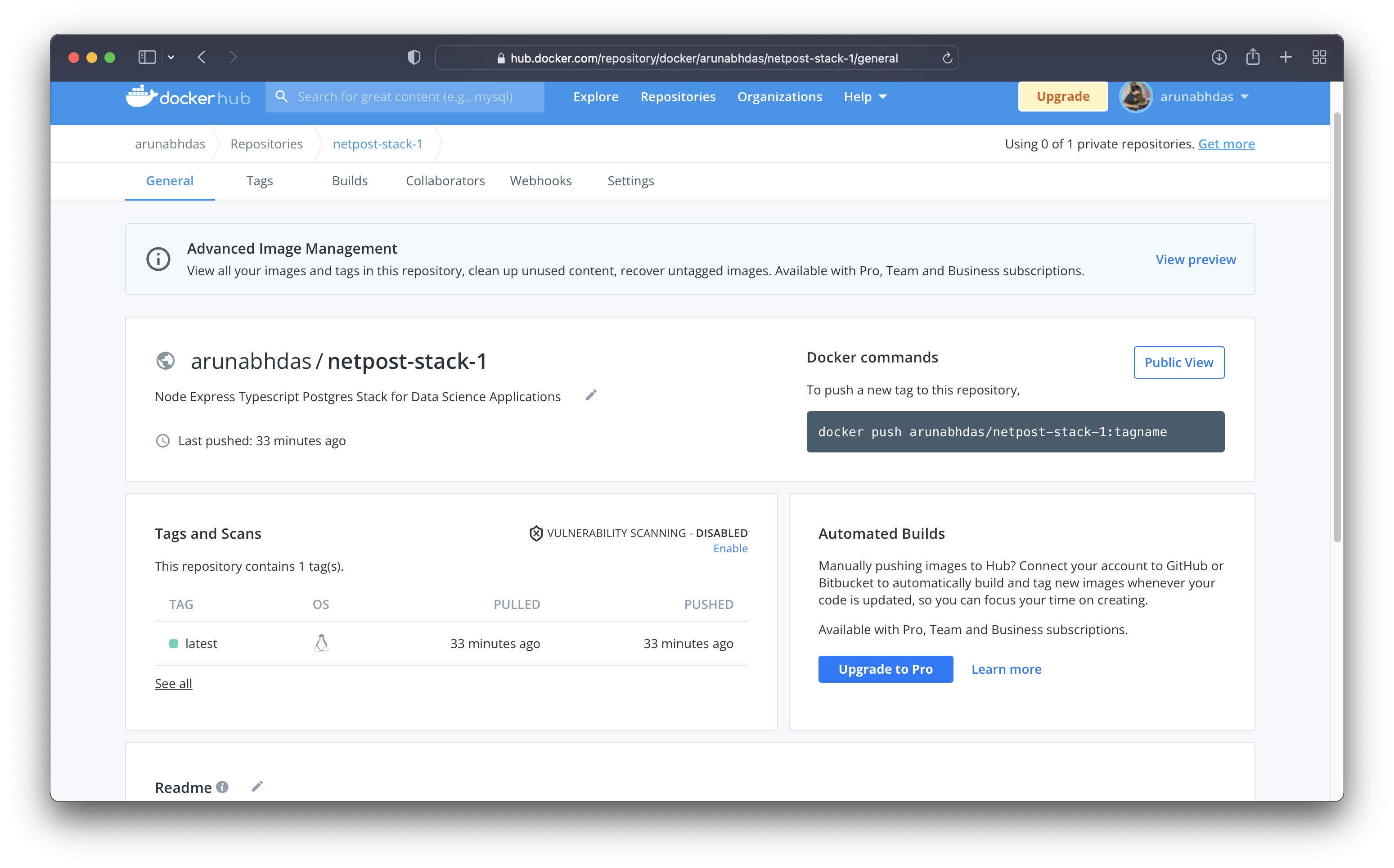Click the Public View button

(x=1178, y=362)
